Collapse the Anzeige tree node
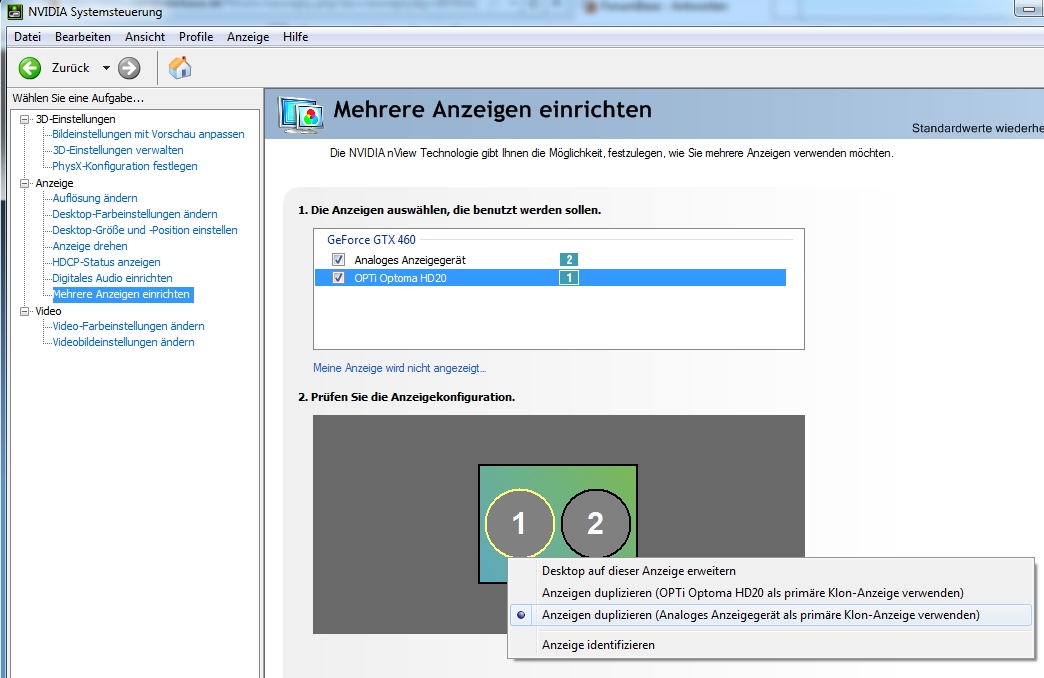Screen dimensions: 1044x678 click(x=25, y=183)
